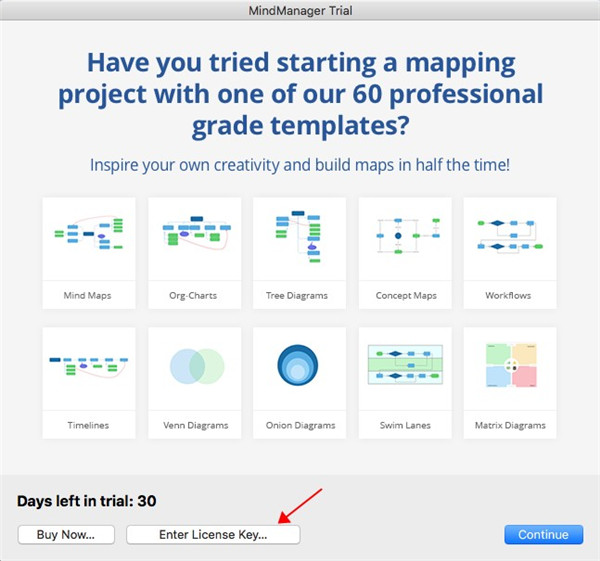This screenshot has width=600, height=561.
Task: Click the 'Timelines' caption
Action: pyautogui.click(x=88, y=425)
